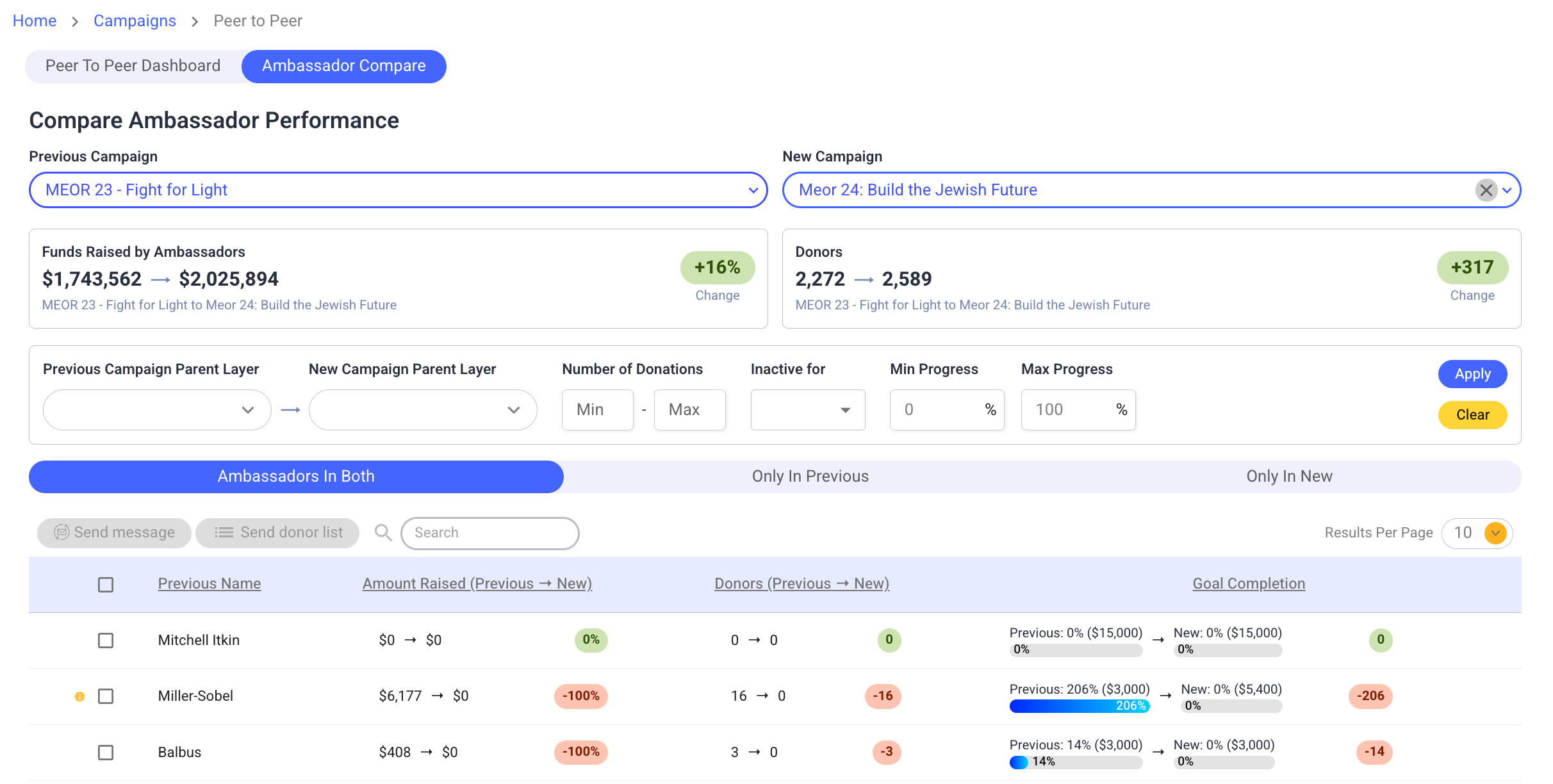
Task: Open the Inactive for dropdown
Action: coord(807,410)
